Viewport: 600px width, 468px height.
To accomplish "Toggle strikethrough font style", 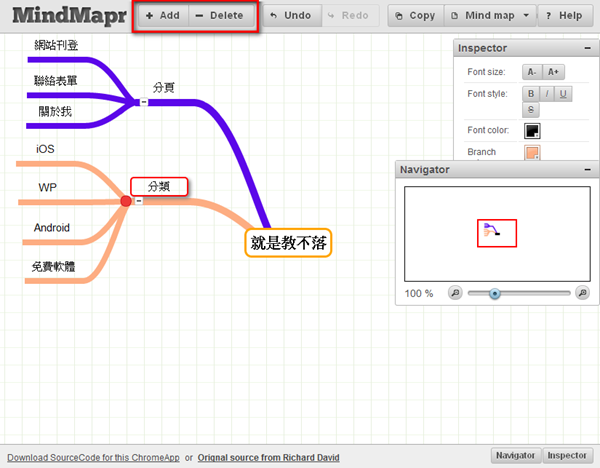I will pyautogui.click(x=531, y=110).
